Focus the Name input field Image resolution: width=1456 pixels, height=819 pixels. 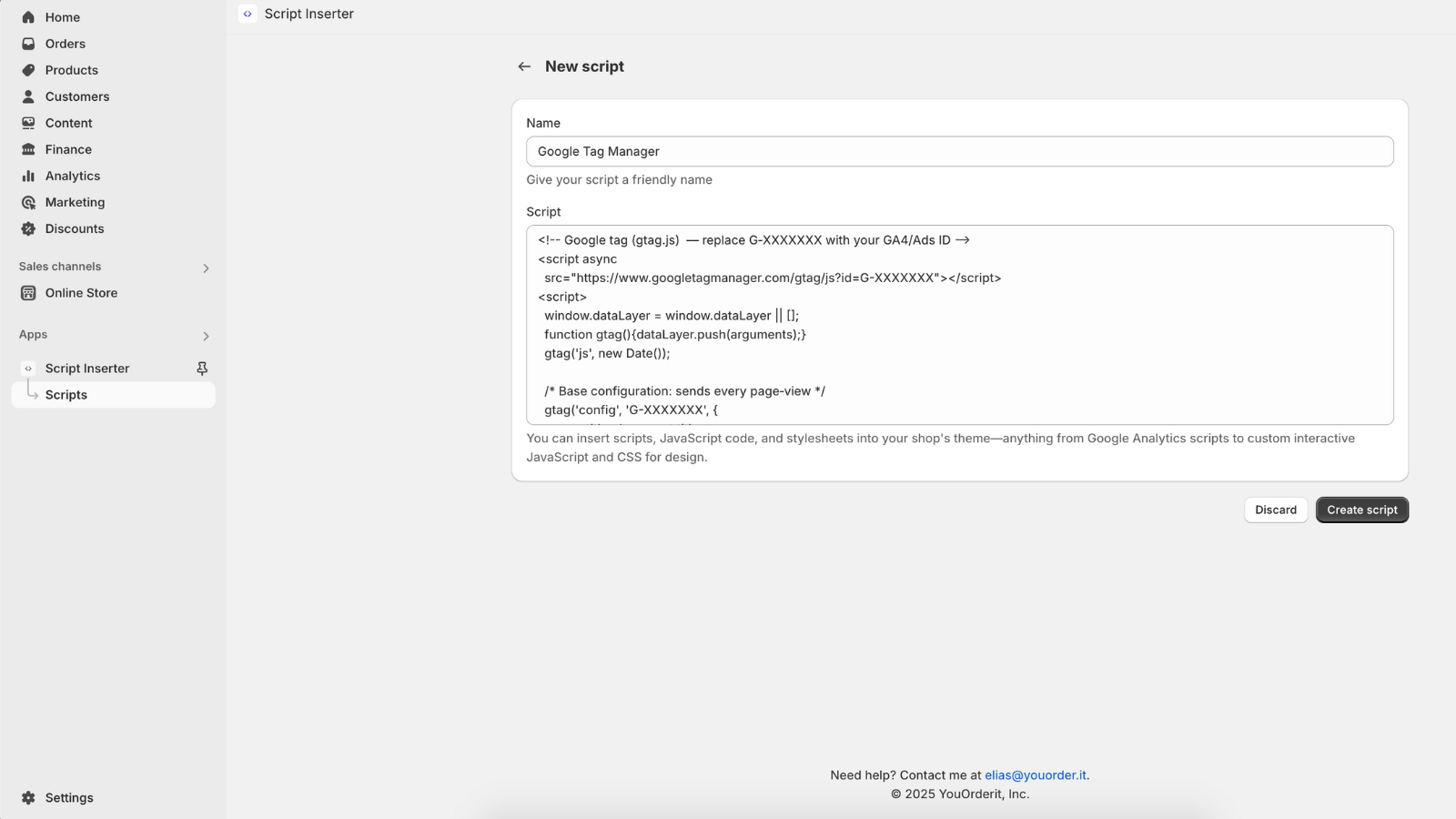pos(959,151)
